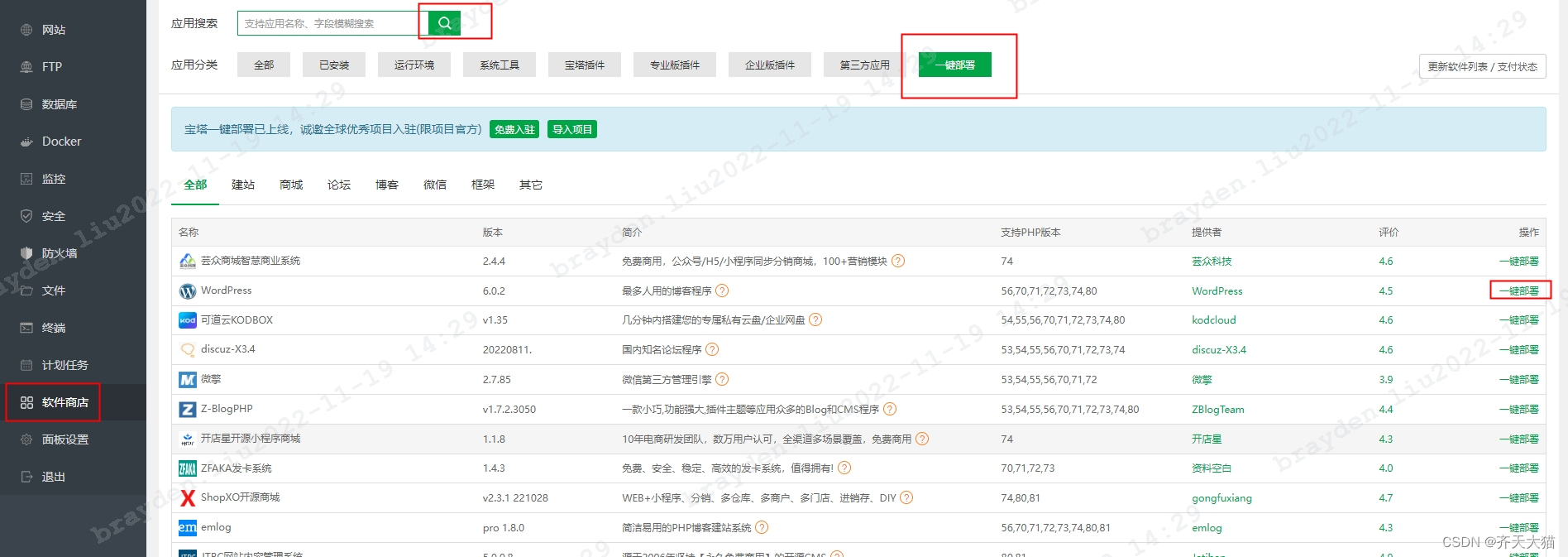This screenshot has width=1568, height=557.
Task: Click the ShopXO开源商城 logo icon
Action: pos(188,498)
